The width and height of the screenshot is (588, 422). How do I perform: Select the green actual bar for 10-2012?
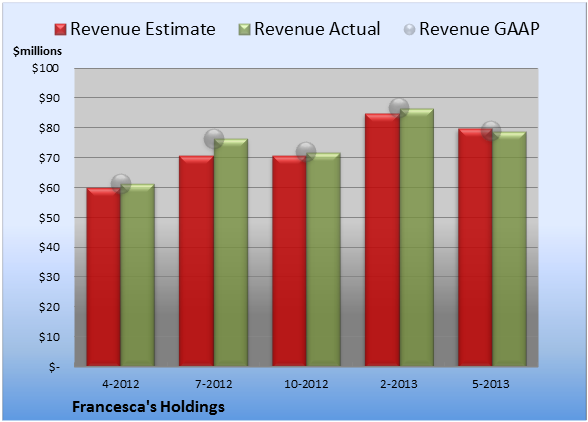pos(323,259)
